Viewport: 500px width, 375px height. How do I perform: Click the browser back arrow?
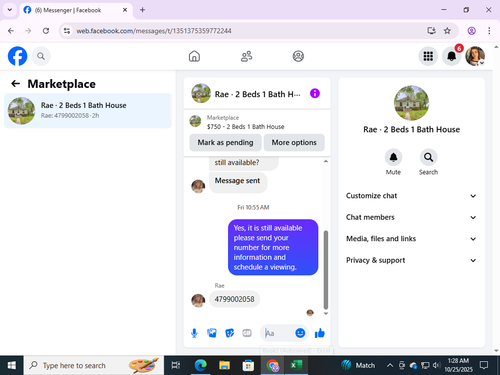click(x=11, y=31)
